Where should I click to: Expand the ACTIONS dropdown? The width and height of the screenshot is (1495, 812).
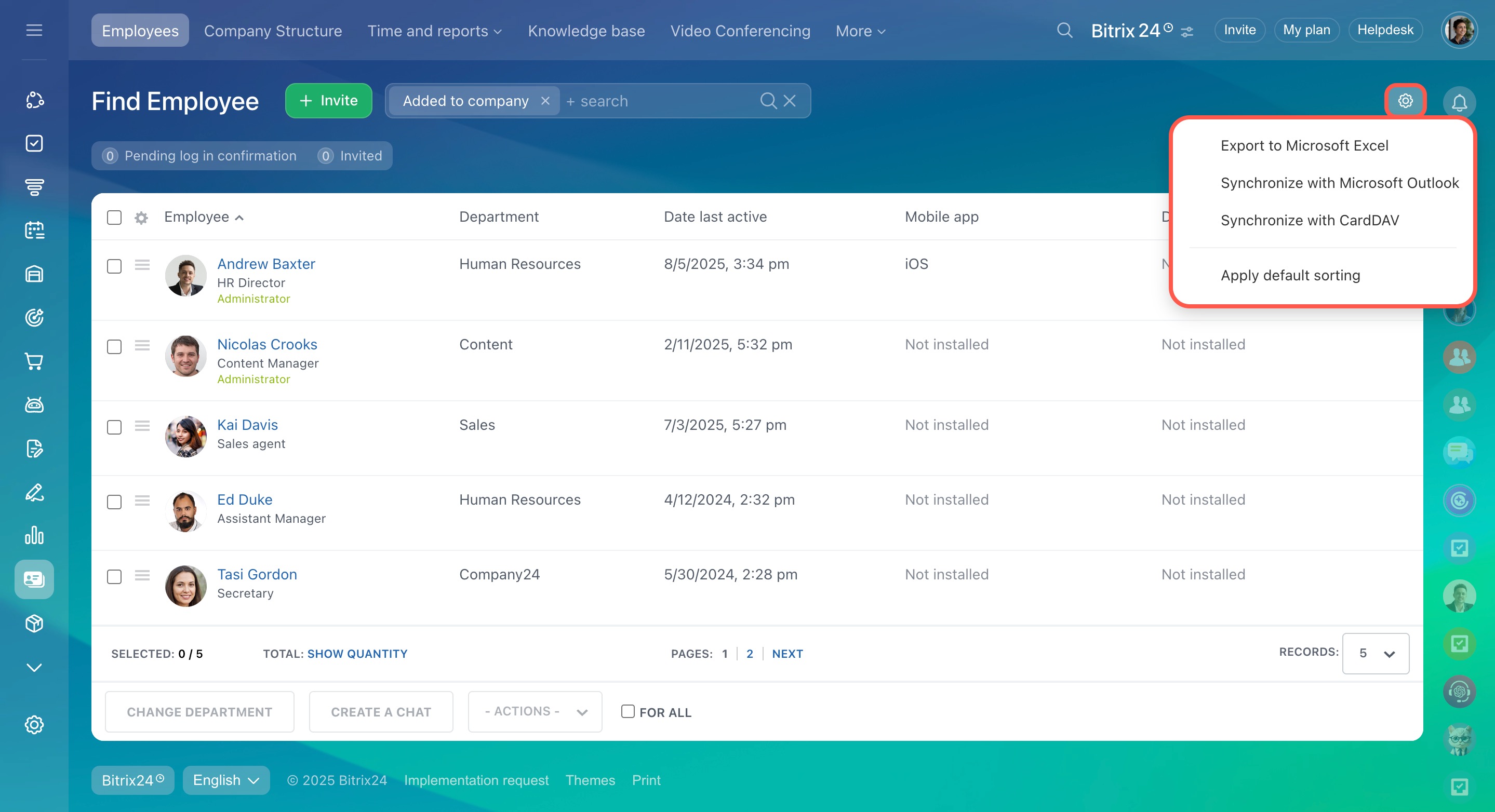click(535, 712)
